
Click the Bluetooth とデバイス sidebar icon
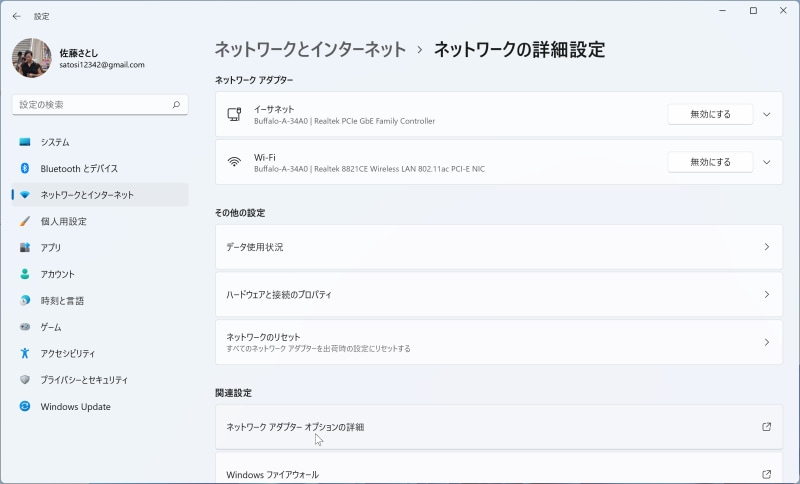click(x=25, y=169)
